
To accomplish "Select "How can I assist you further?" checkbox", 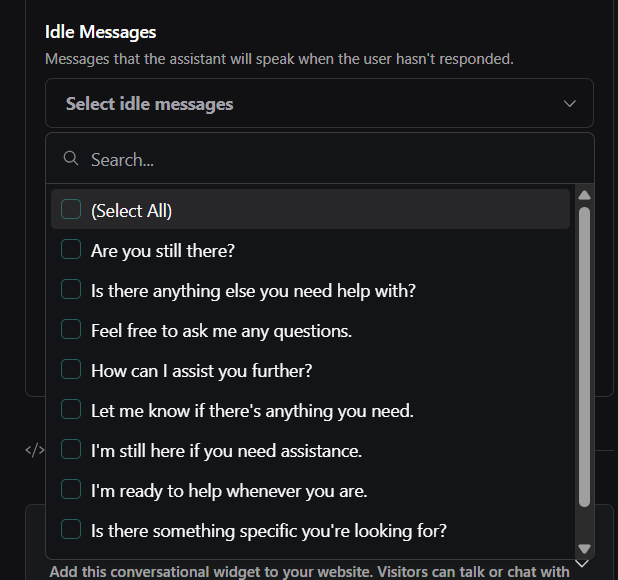I will 71,370.
